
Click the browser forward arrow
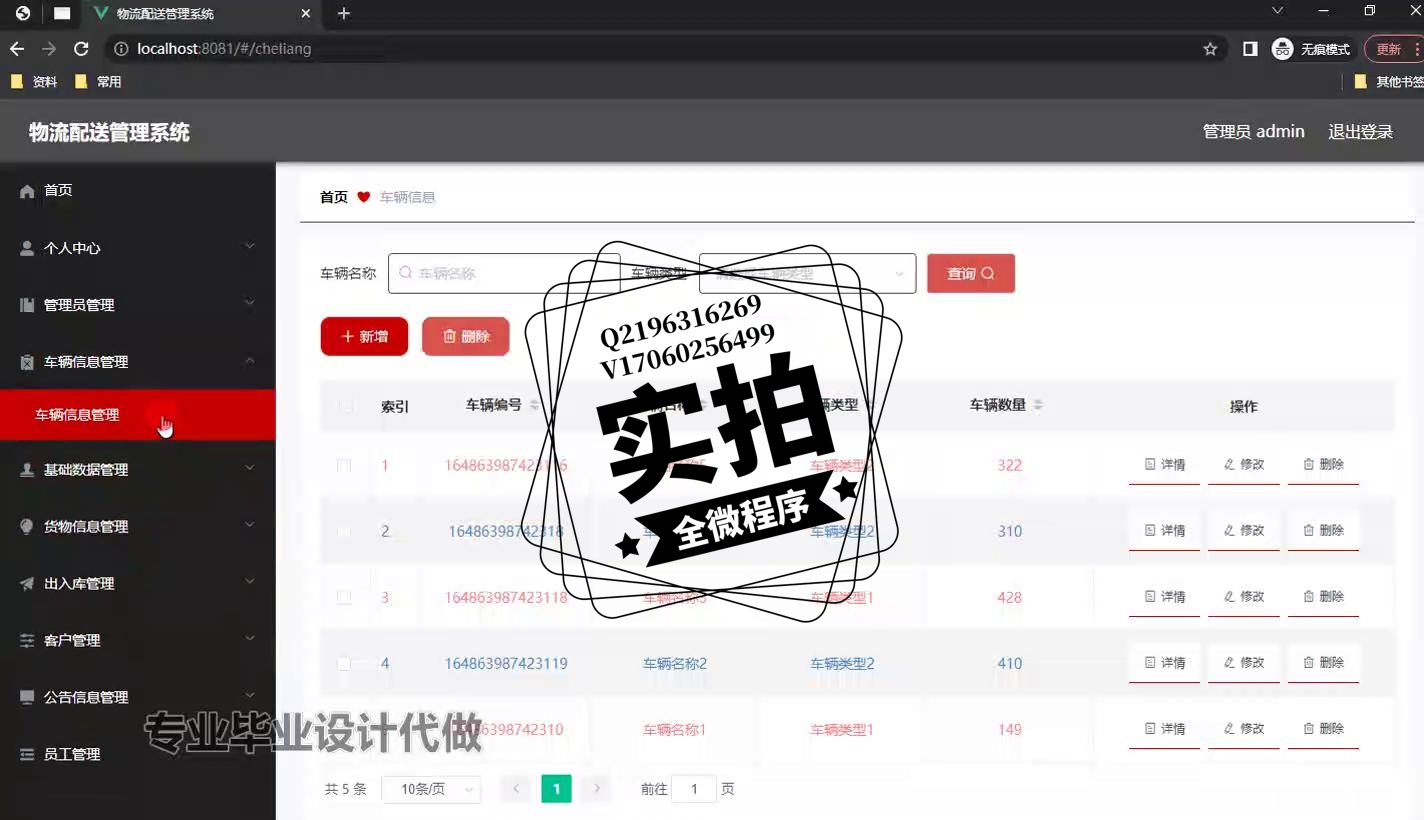pyautogui.click(x=49, y=49)
